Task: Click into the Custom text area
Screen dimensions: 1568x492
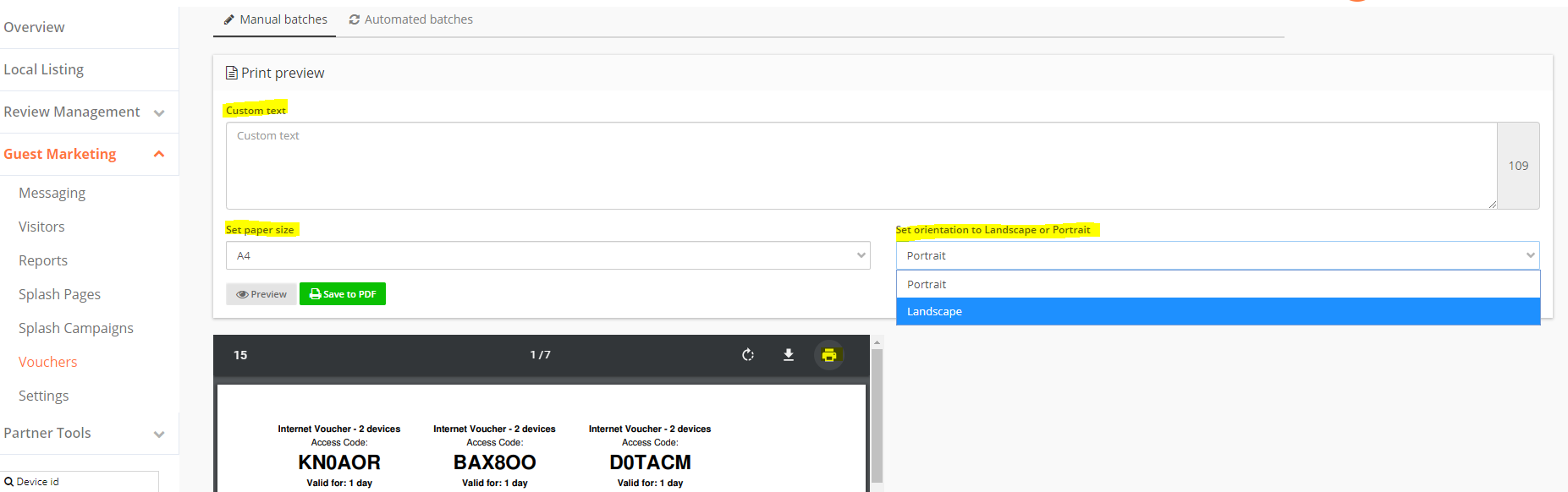Action: pyautogui.click(x=861, y=166)
